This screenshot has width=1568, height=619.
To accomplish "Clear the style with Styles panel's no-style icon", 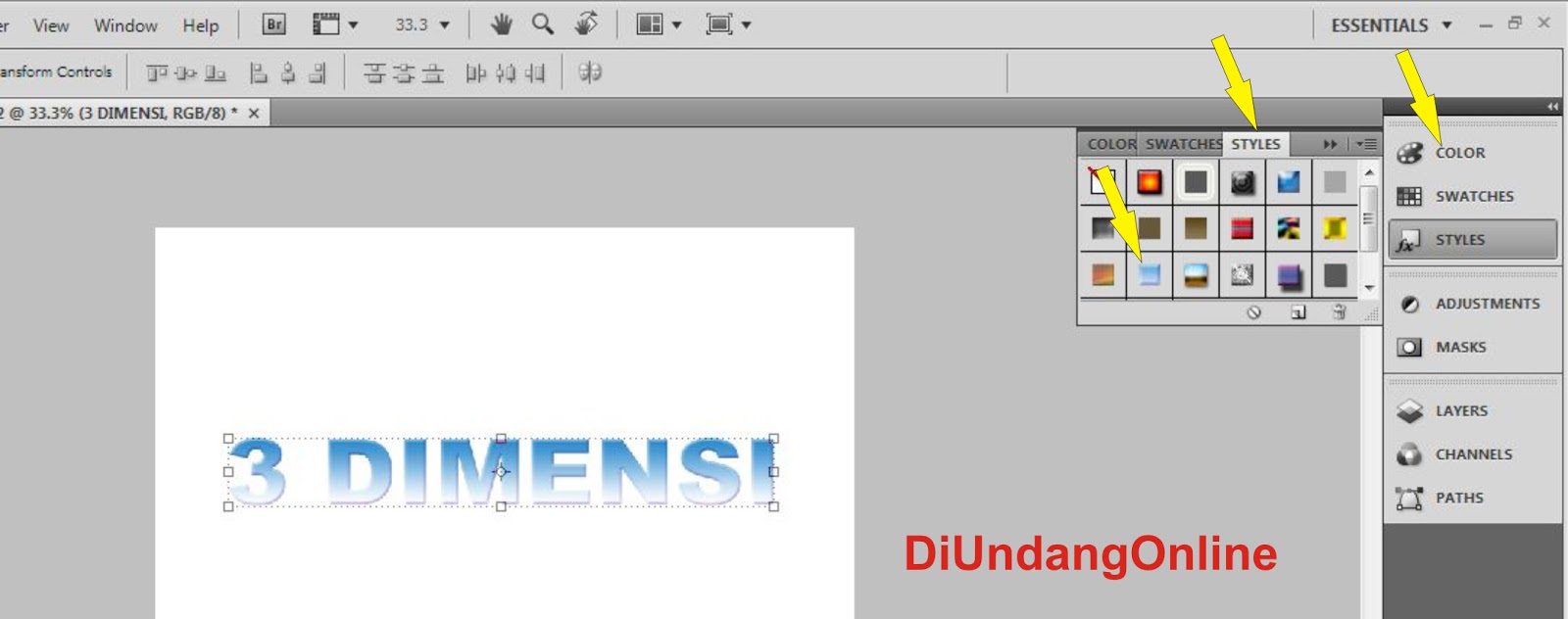I will [x=1253, y=312].
